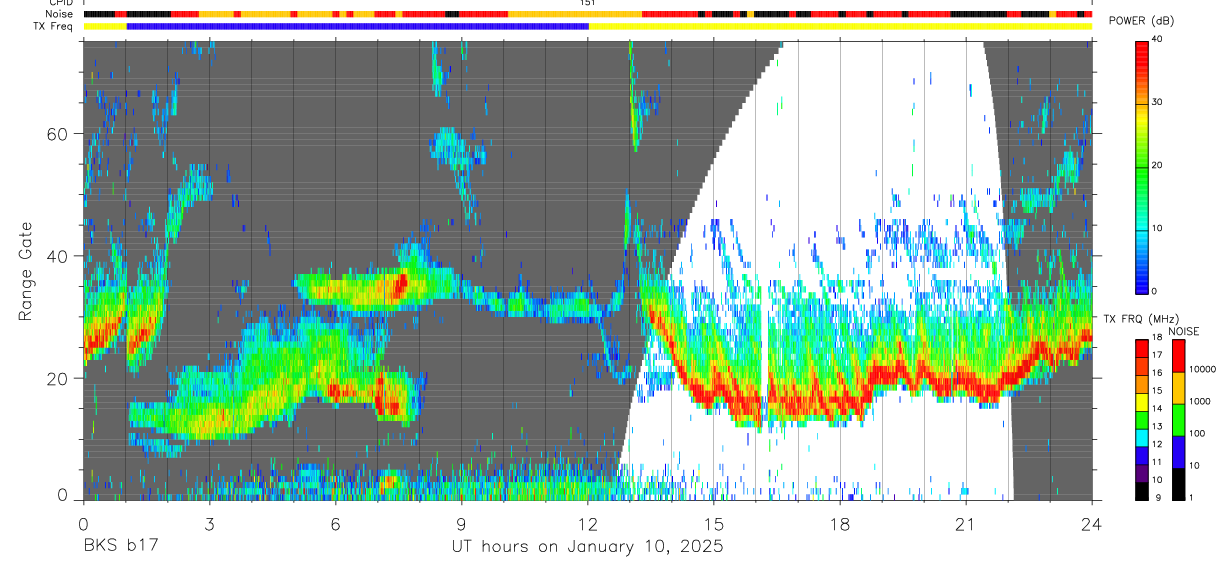The height and width of the screenshot is (567, 1228).
Task: Click the 15 tick on UT hours axis
Action: coord(714,523)
